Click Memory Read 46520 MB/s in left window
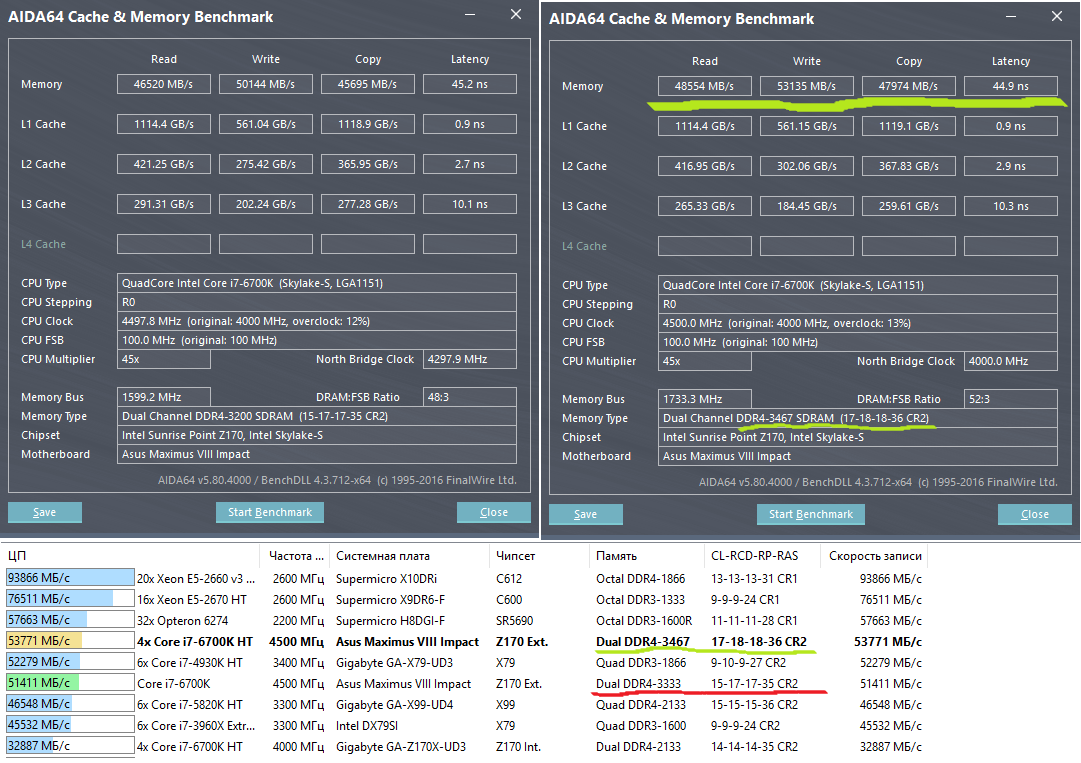The width and height of the screenshot is (1081, 763). coord(163,84)
